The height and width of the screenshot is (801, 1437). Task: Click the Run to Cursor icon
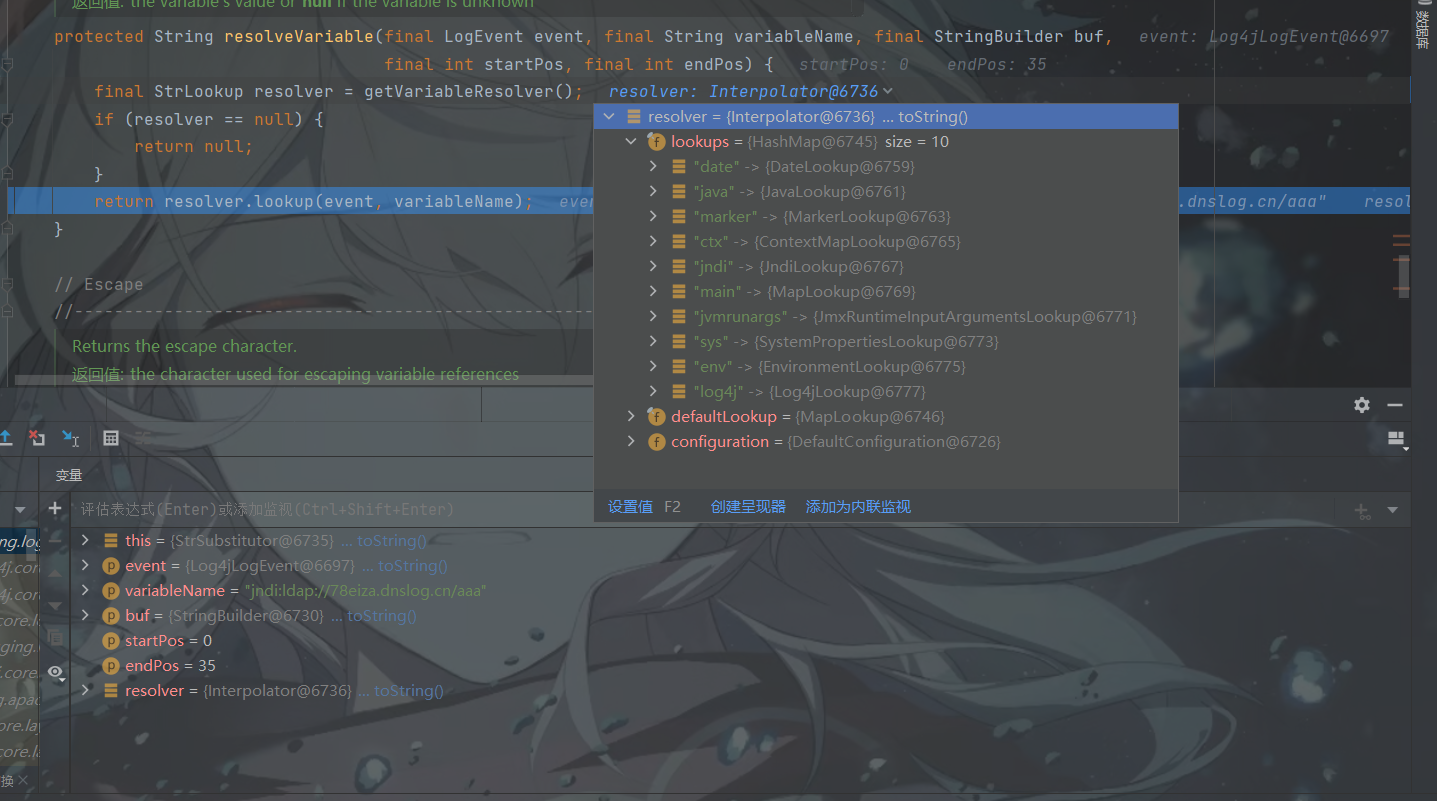point(71,438)
